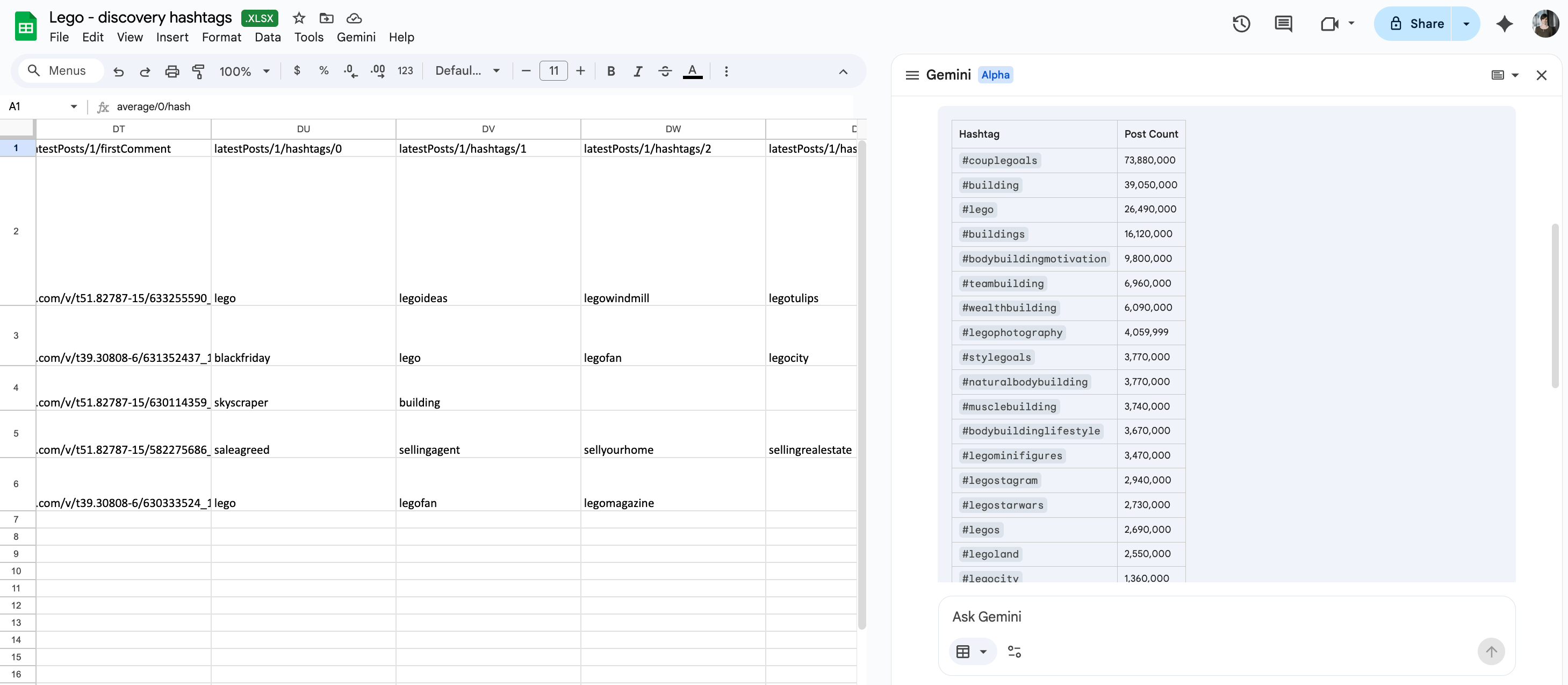Open version history clock icon
Screen dimensions: 1568x685
click(x=1241, y=24)
